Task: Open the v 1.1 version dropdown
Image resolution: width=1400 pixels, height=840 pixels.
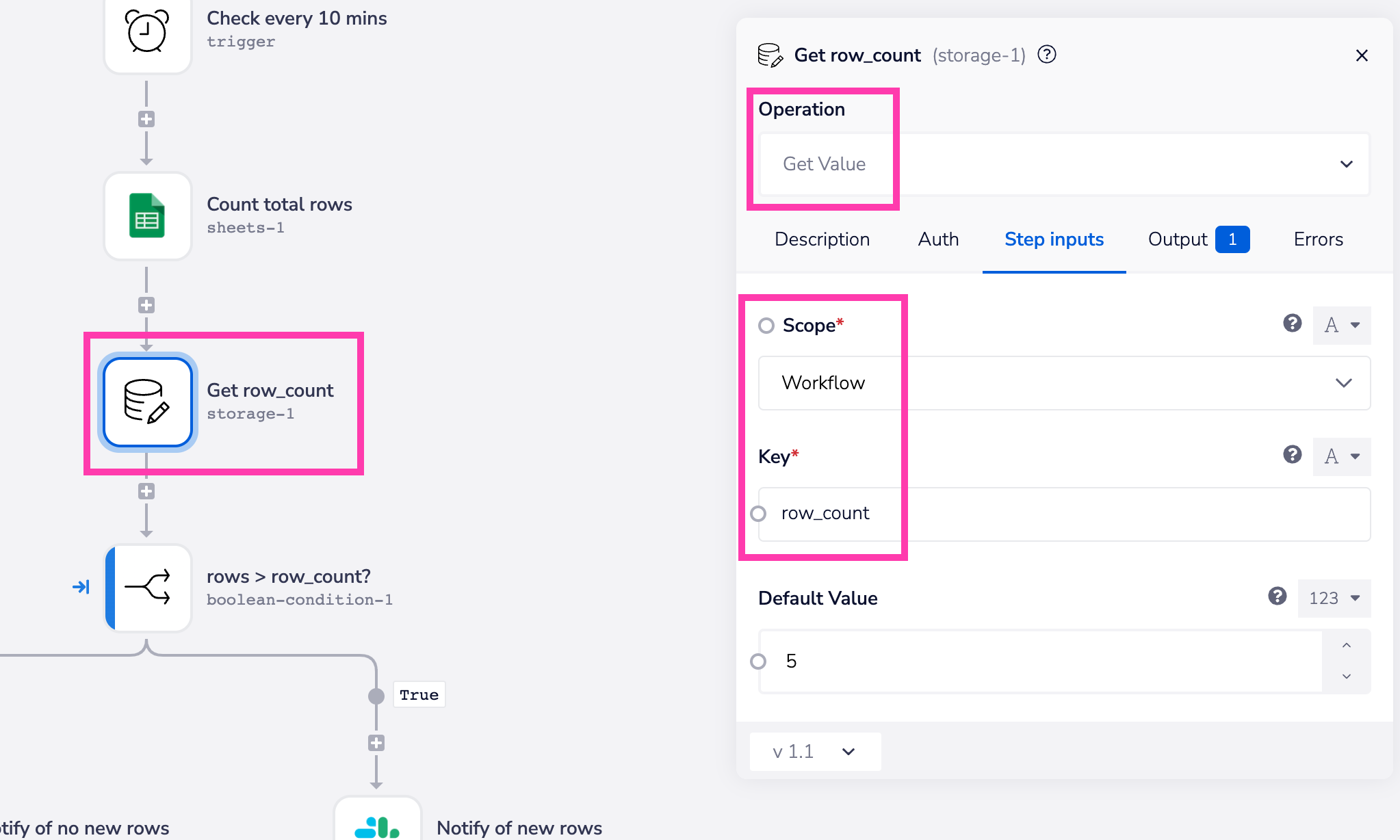Action: click(x=814, y=752)
